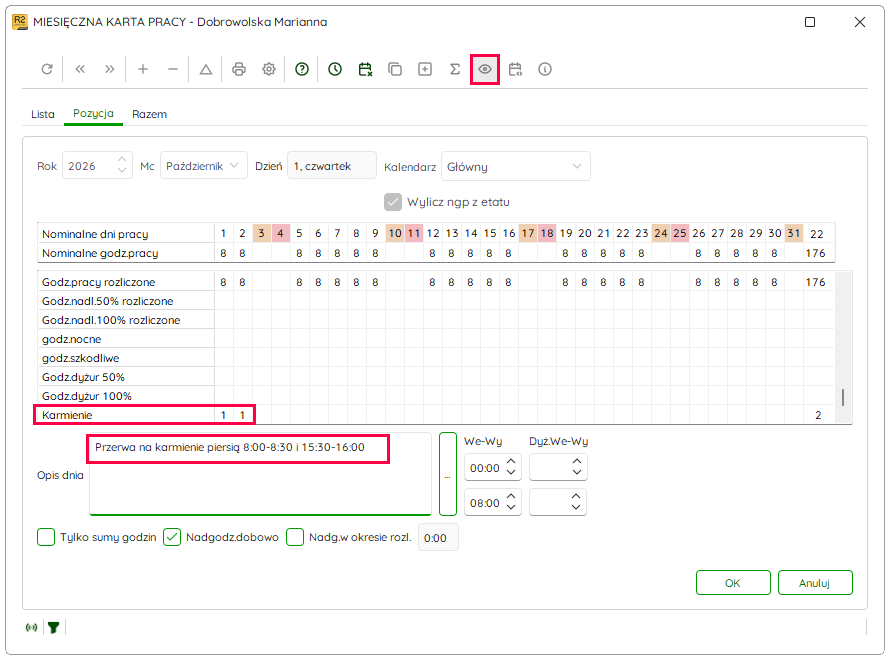Click the Opis dnia text field
Viewport: 892px width, 659px height.
point(261,474)
